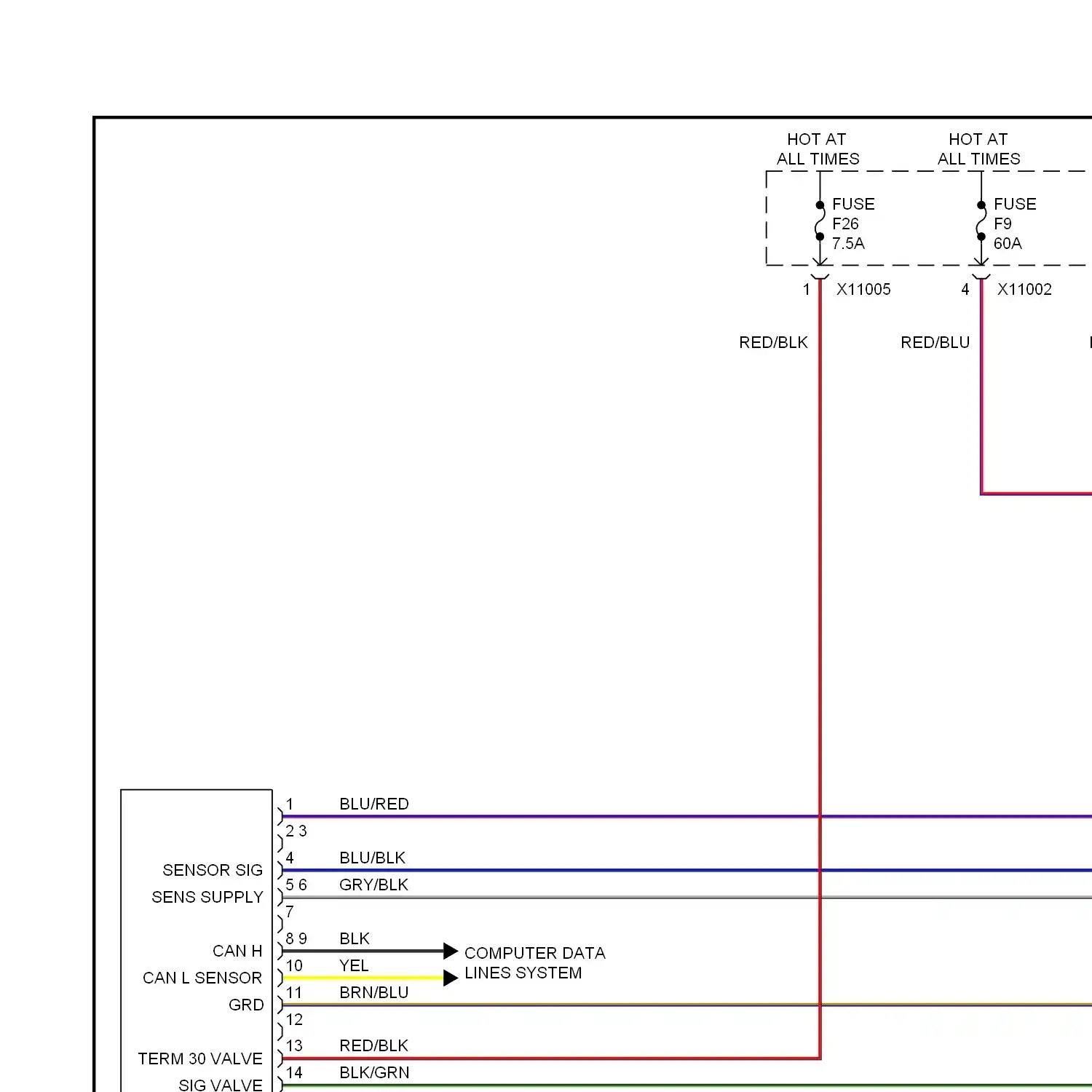This screenshot has width=1092, height=1092.
Task: Click the SENSOR SIG terminal label
Action: [x=213, y=870]
